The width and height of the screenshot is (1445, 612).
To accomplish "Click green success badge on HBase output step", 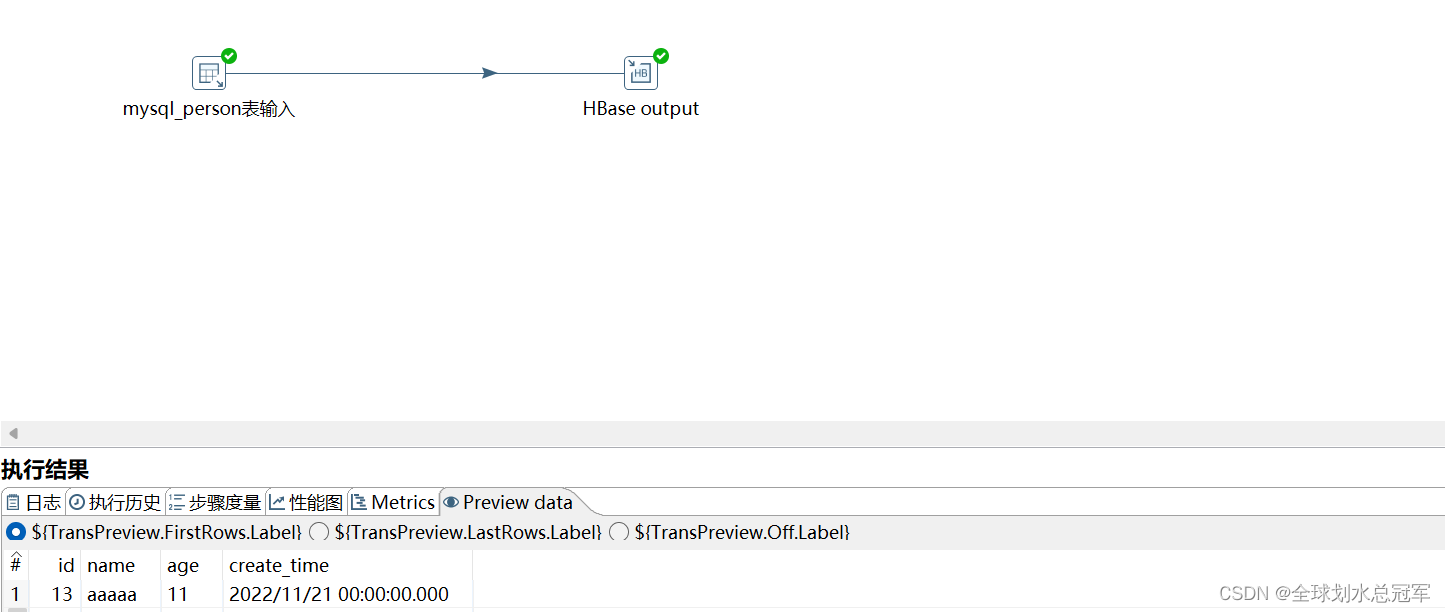I will click(660, 55).
